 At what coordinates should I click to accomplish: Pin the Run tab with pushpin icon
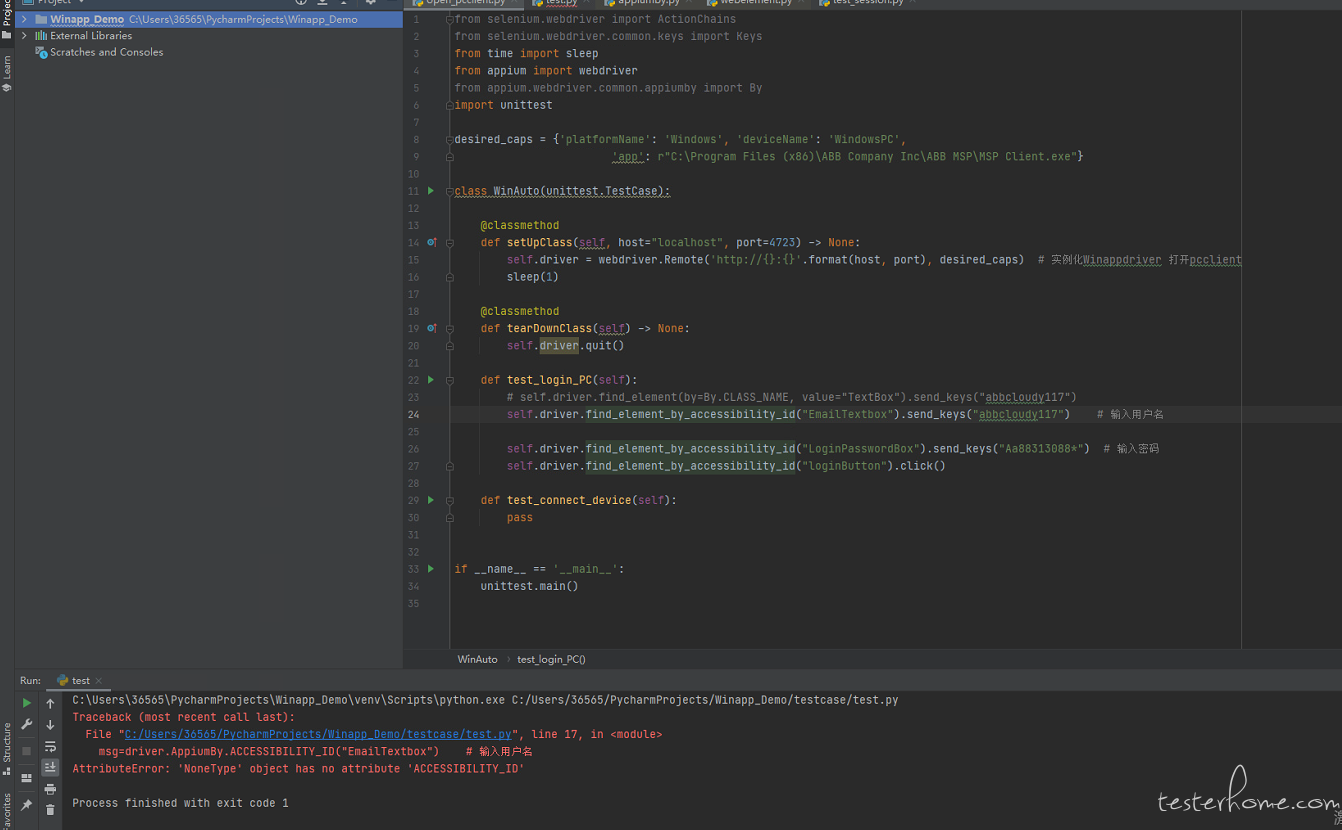click(x=27, y=805)
